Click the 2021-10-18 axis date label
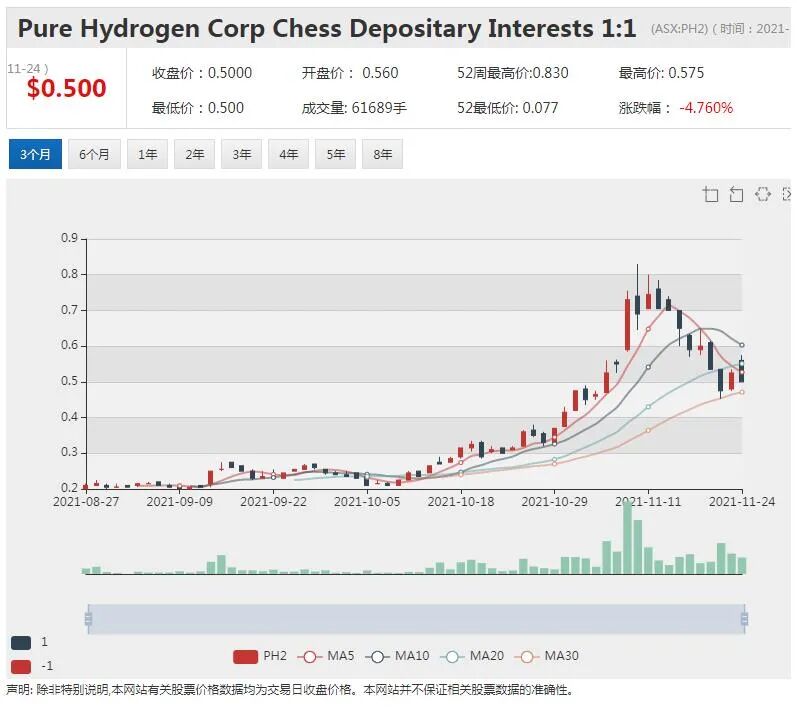 click(461, 502)
